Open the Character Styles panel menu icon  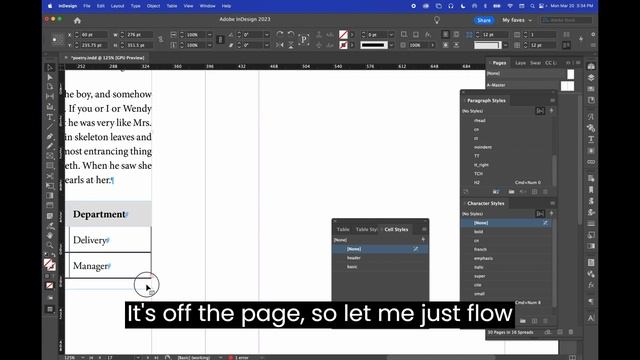[x=552, y=203]
